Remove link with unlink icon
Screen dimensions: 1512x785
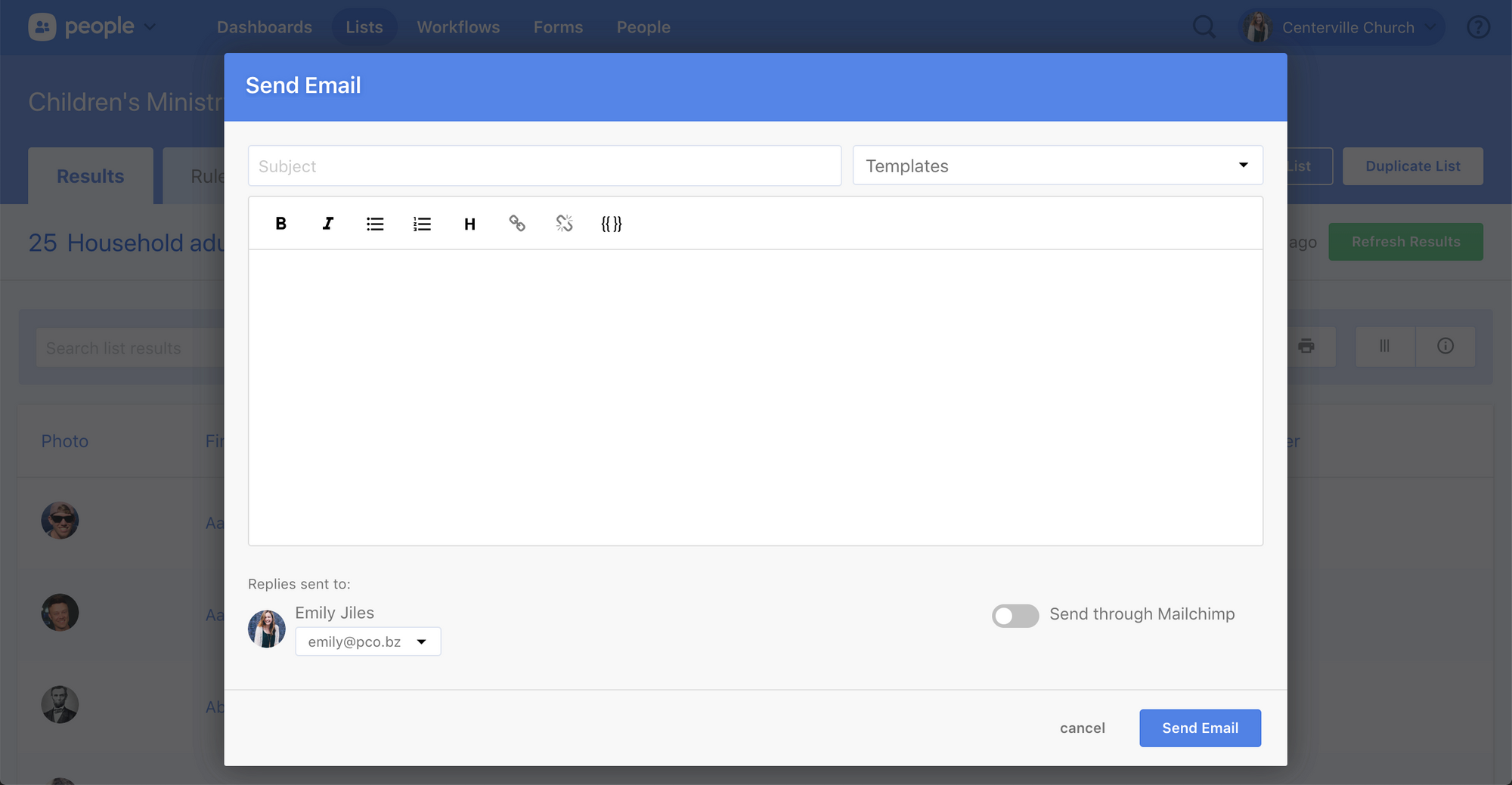point(564,224)
